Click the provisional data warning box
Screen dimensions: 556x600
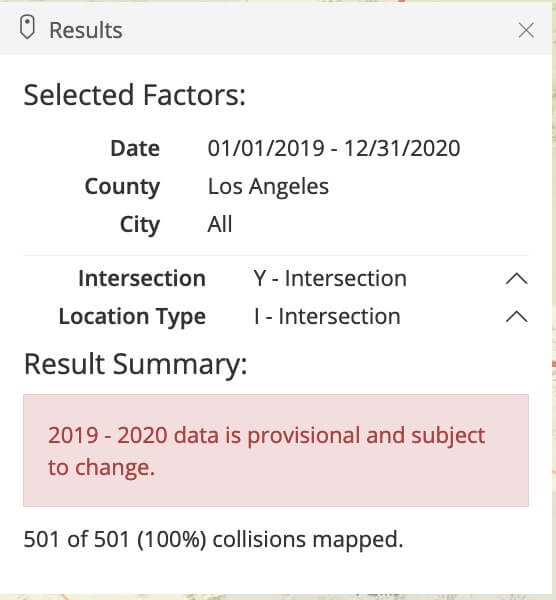point(276,450)
